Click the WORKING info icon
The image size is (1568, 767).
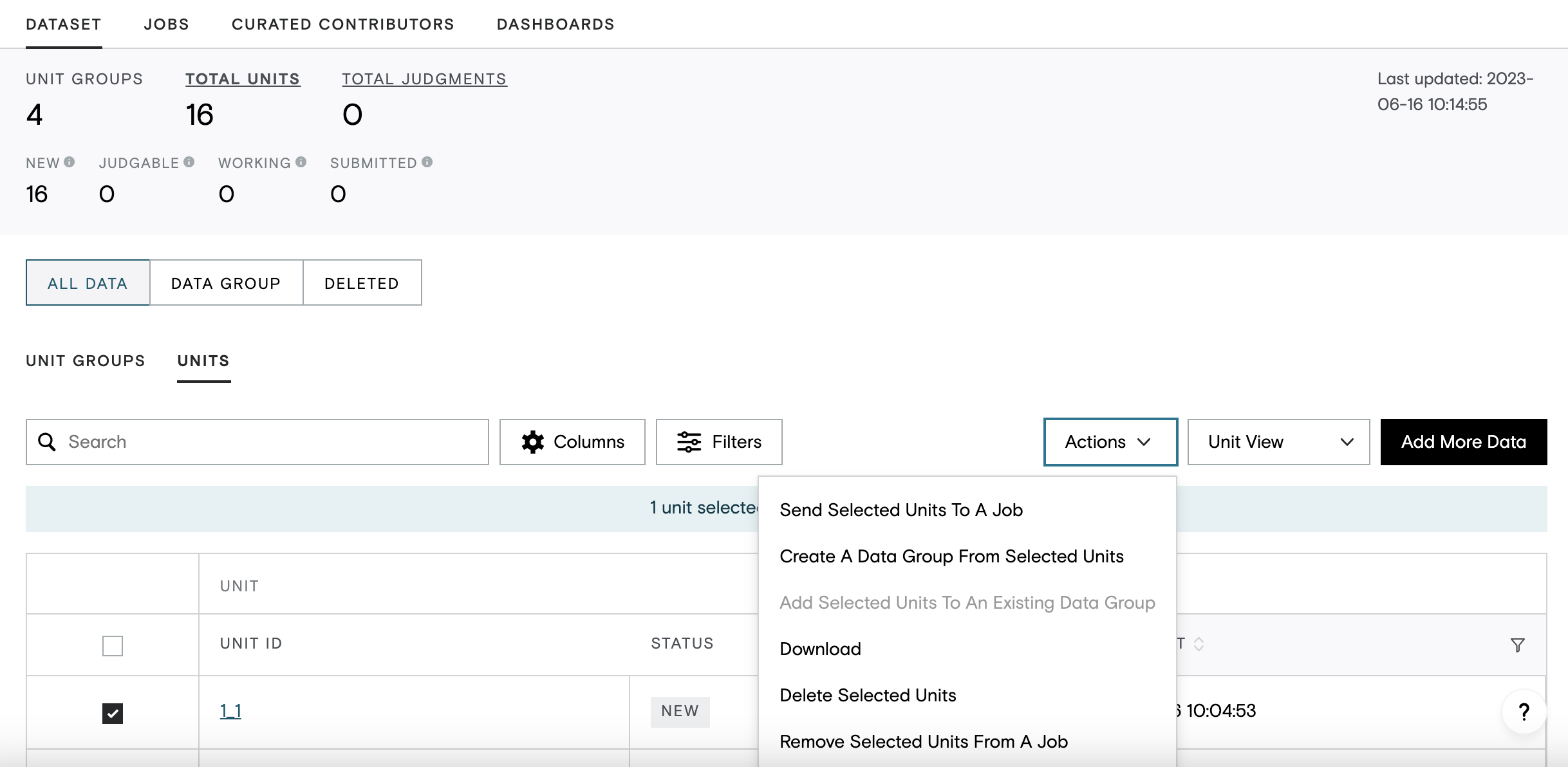[301, 162]
